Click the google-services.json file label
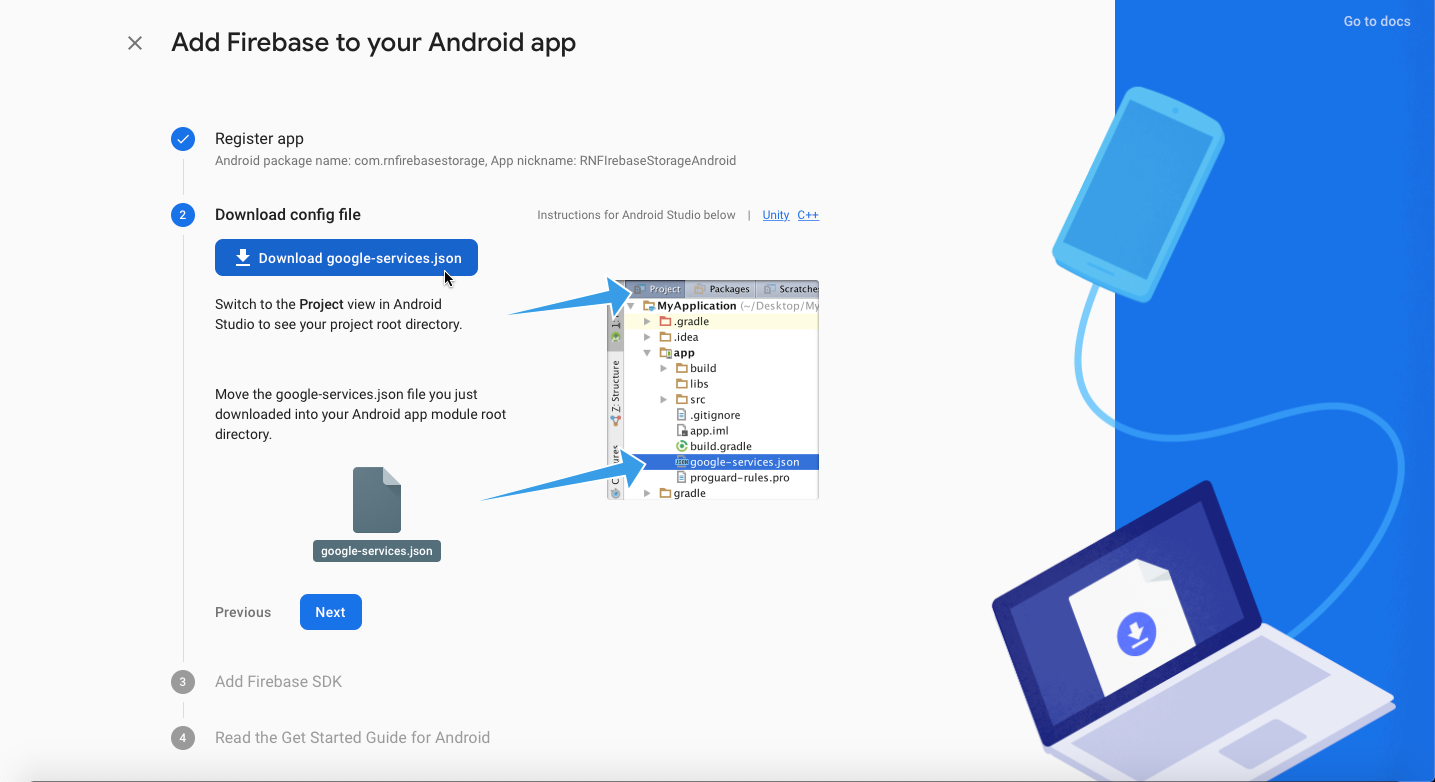 pos(377,551)
